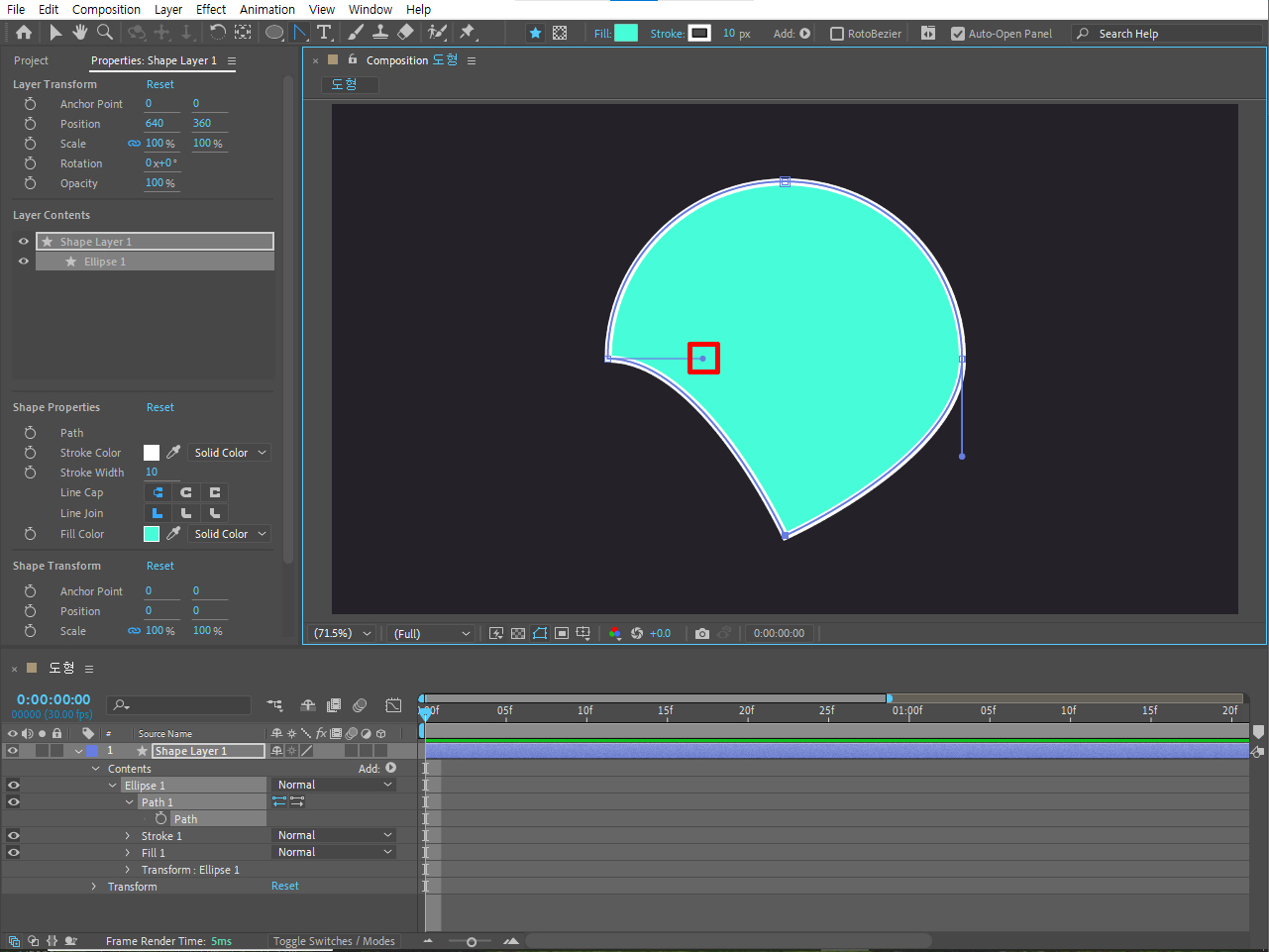
Task: Select the Clone Stamp tool
Action: pyautogui.click(x=379, y=33)
